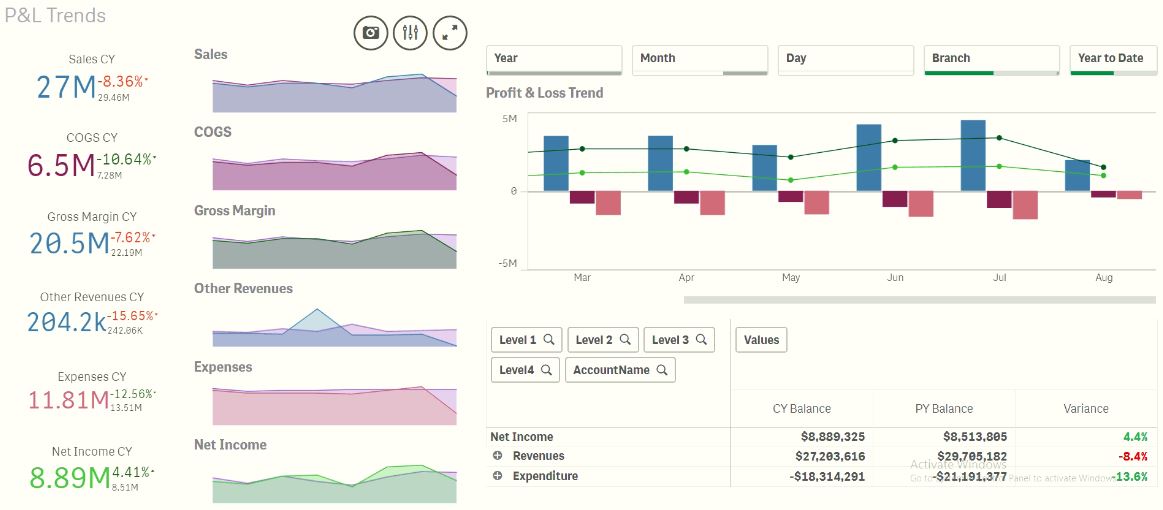Expand the Expenditure row
1163x510 pixels.
pyautogui.click(x=498, y=476)
